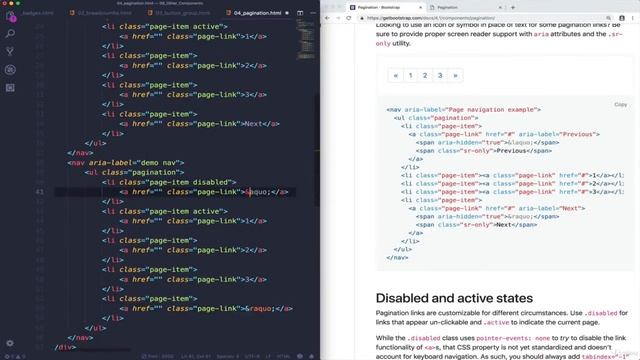Viewport: 640px width, 360px height.
Task: Click the 'Next' link text in editor code
Action: (253, 124)
